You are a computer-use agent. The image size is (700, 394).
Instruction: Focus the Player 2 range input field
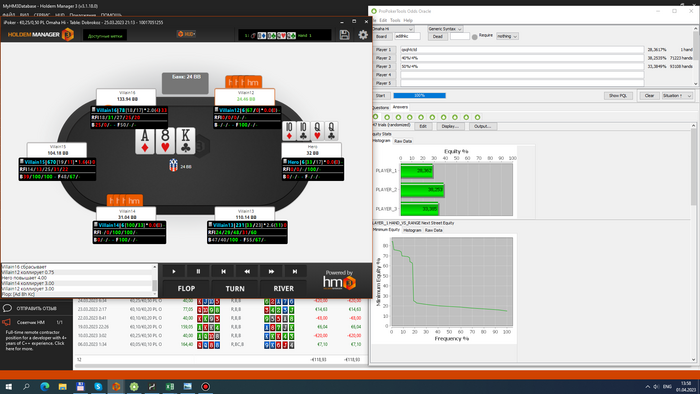[522, 58]
